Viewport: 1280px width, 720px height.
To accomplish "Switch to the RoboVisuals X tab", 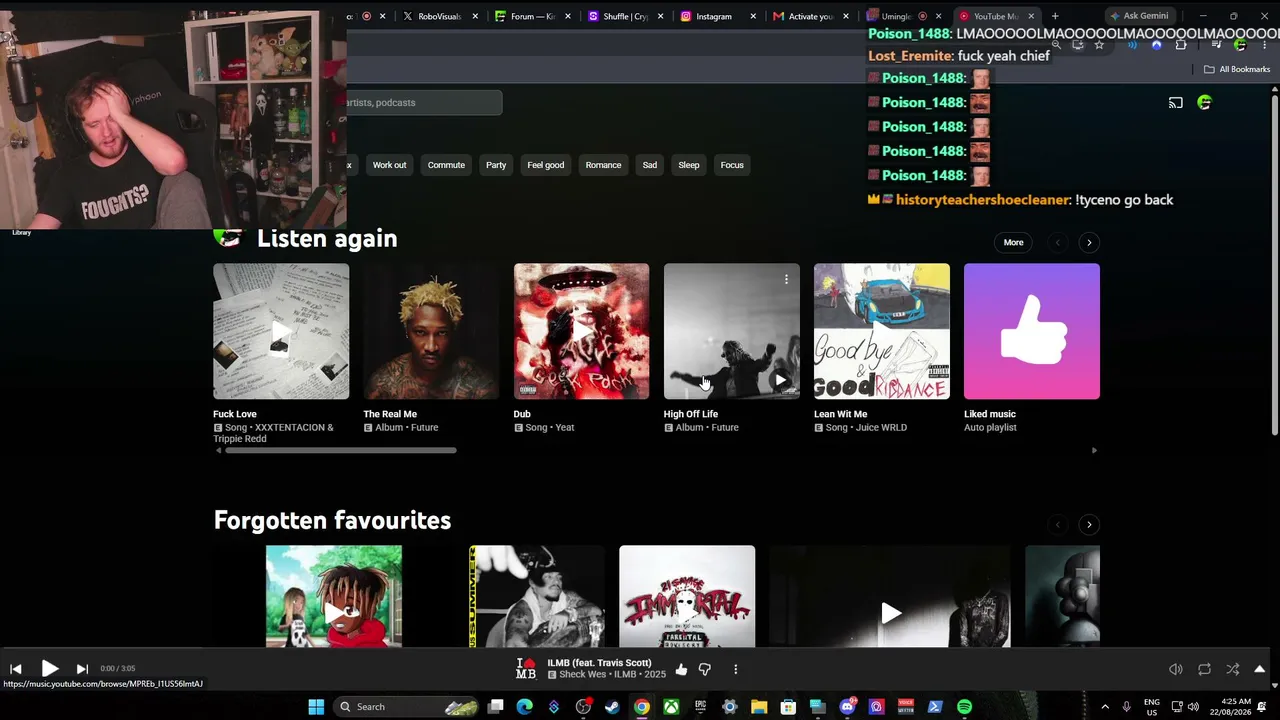I will [441, 16].
